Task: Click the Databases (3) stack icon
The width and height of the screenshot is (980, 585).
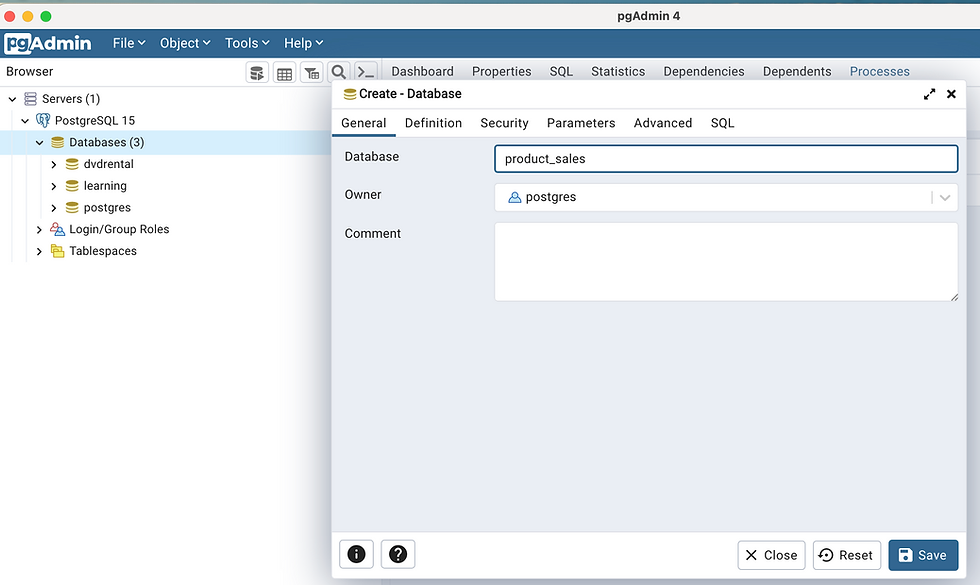Action: [58, 142]
